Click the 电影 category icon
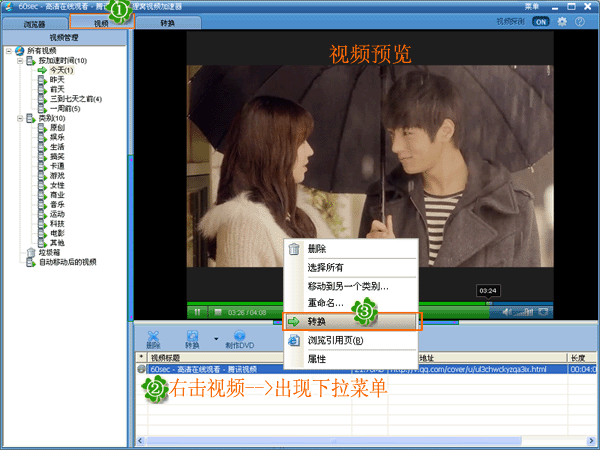This screenshot has height=450, width=600. pos(42,233)
